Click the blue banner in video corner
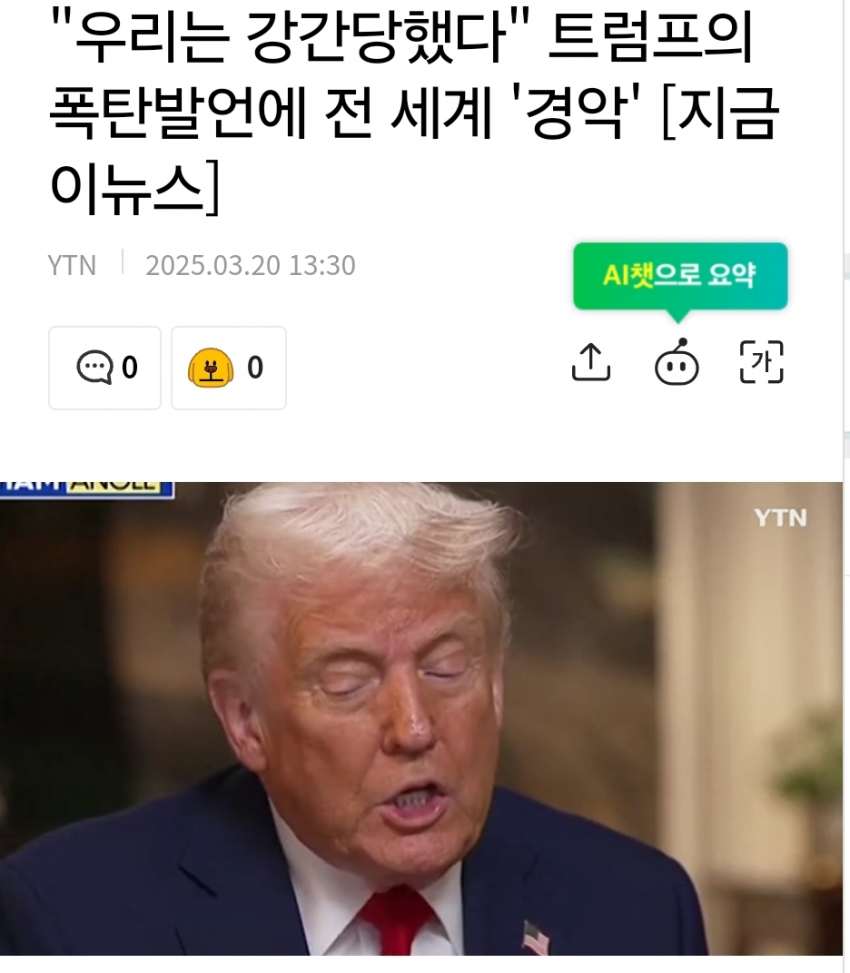The height and width of the screenshot is (973, 850). (x=87, y=489)
